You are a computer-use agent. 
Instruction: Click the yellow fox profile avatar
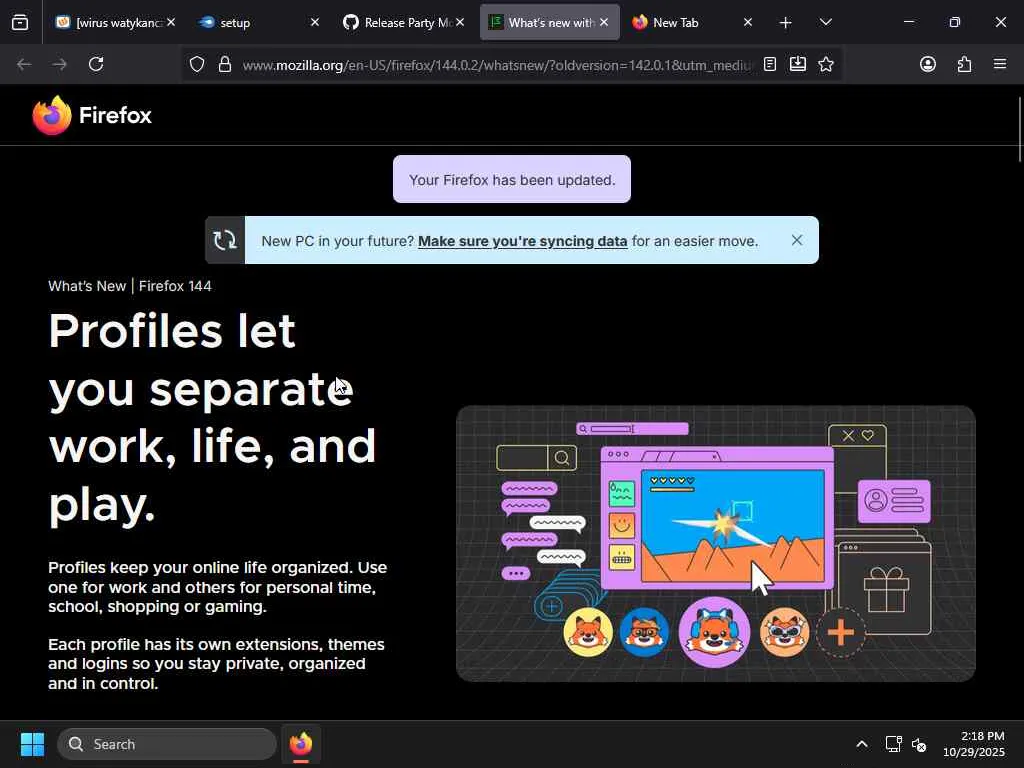point(588,632)
